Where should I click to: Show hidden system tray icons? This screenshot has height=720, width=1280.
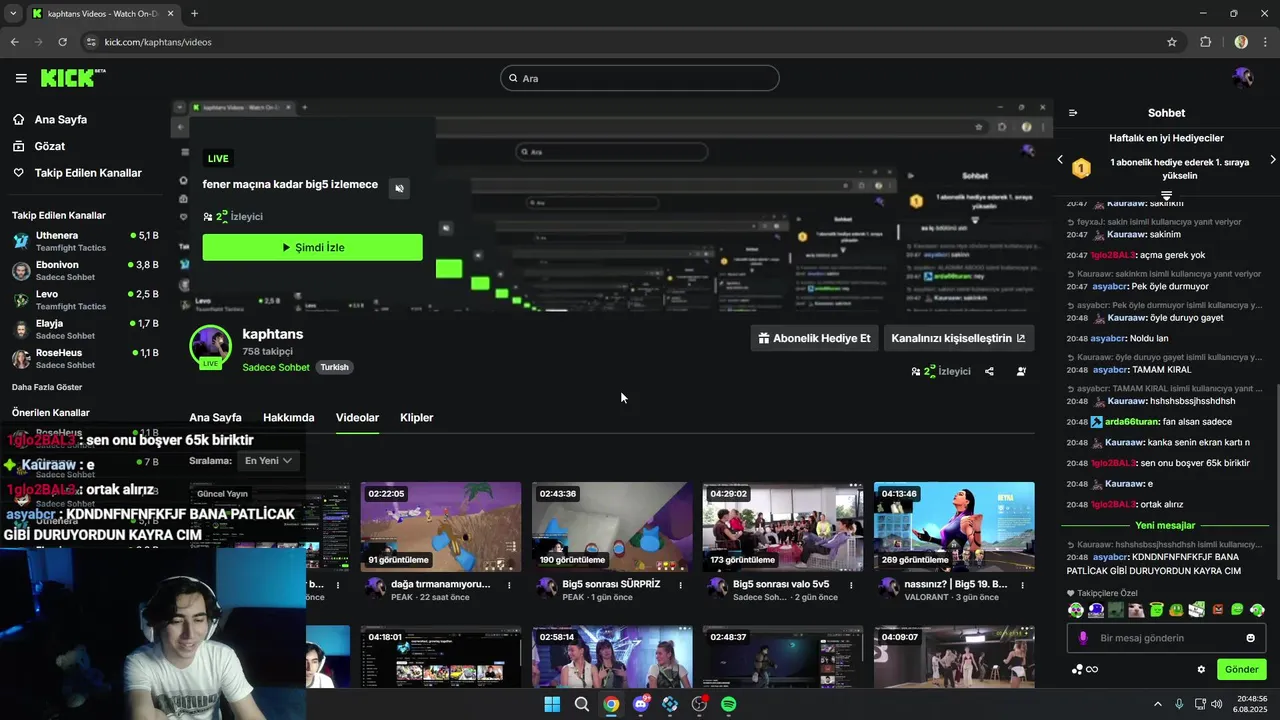[x=1158, y=704]
